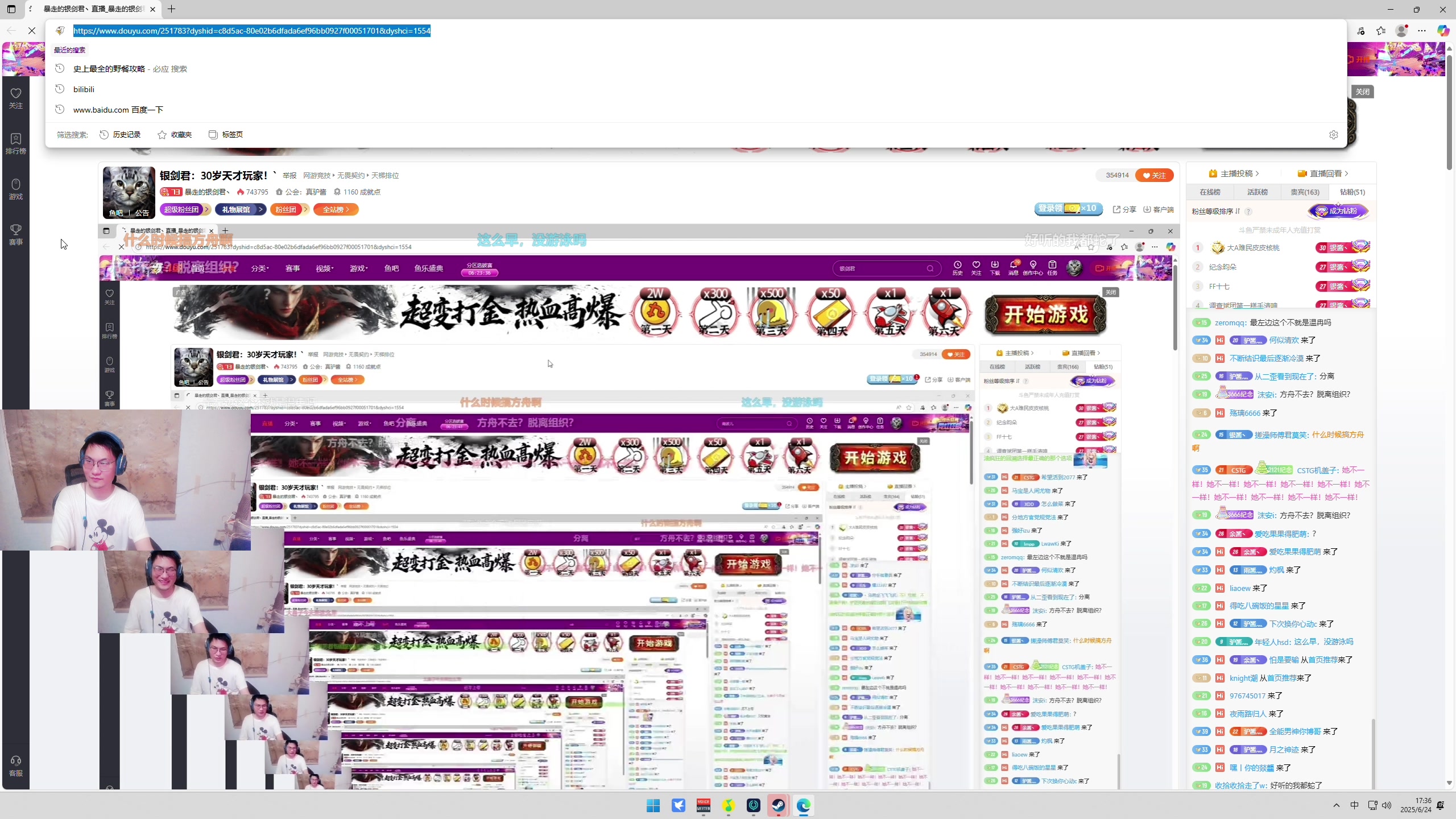Click the chat list scrollbar thumb
Viewport: 1456px width, 819px height.
[1373, 754]
